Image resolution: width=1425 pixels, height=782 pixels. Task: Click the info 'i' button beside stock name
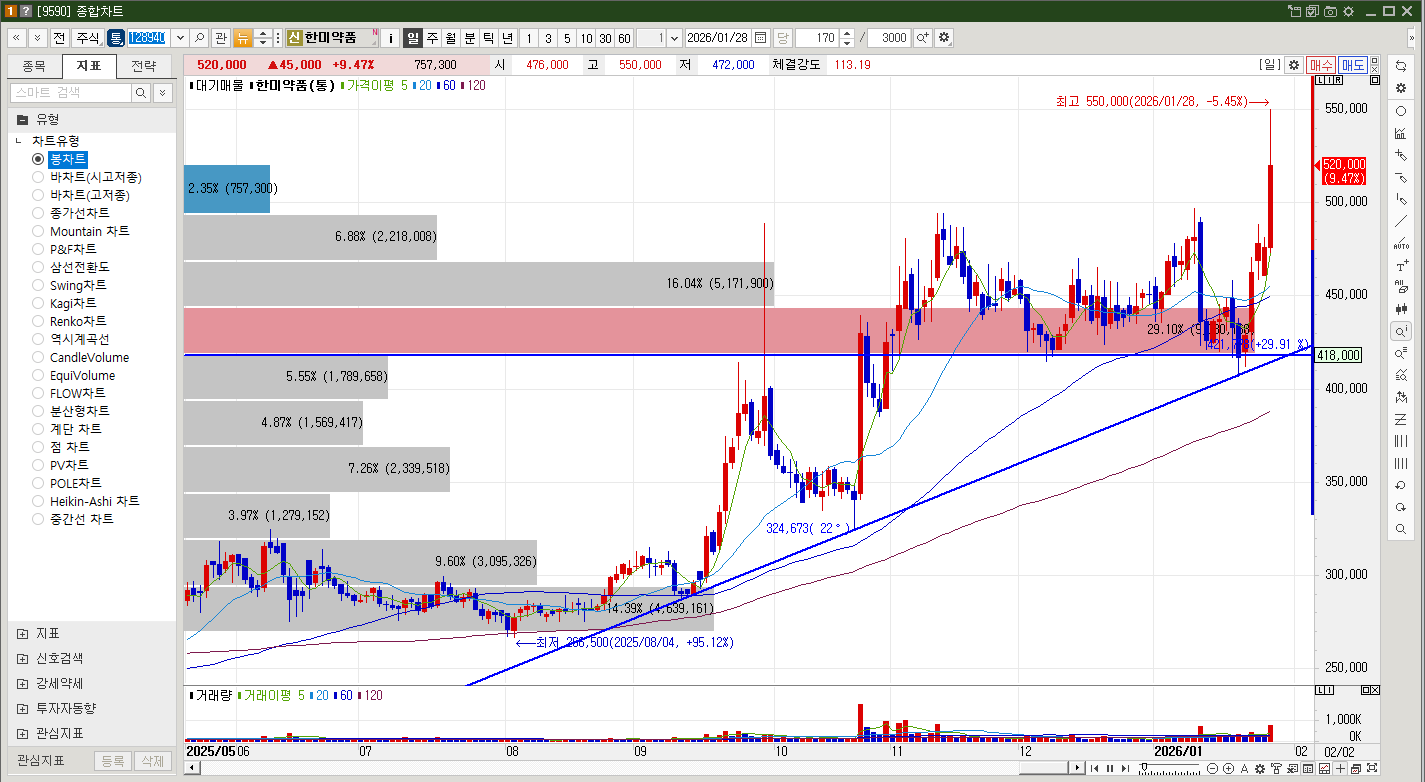tap(391, 38)
